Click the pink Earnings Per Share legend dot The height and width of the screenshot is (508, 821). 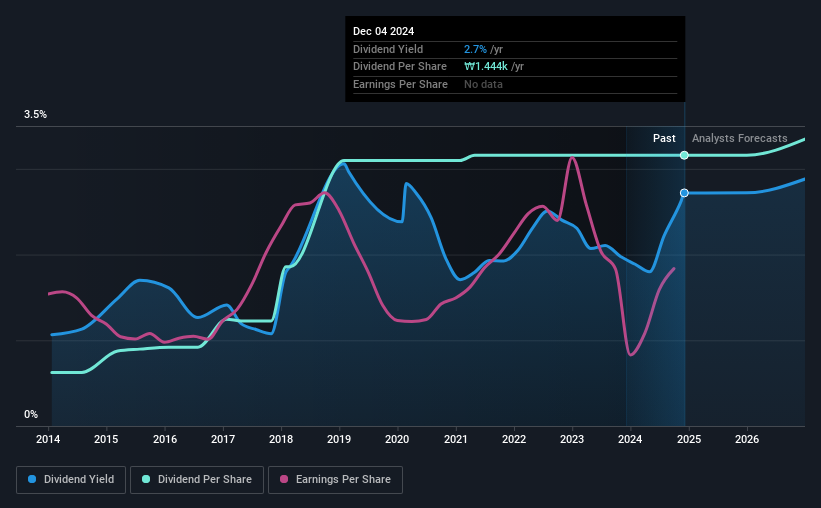[x=284, y=479]
